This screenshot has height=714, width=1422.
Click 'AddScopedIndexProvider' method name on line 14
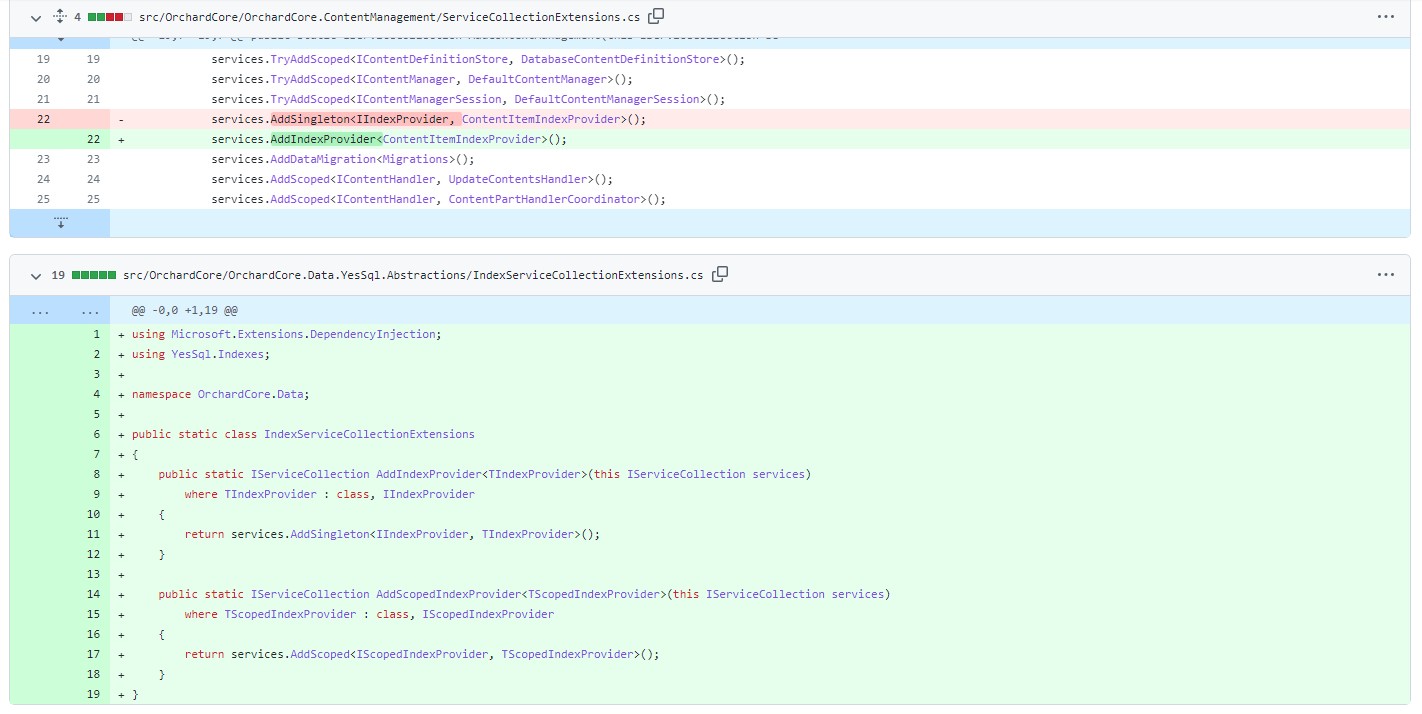point(448,594)
